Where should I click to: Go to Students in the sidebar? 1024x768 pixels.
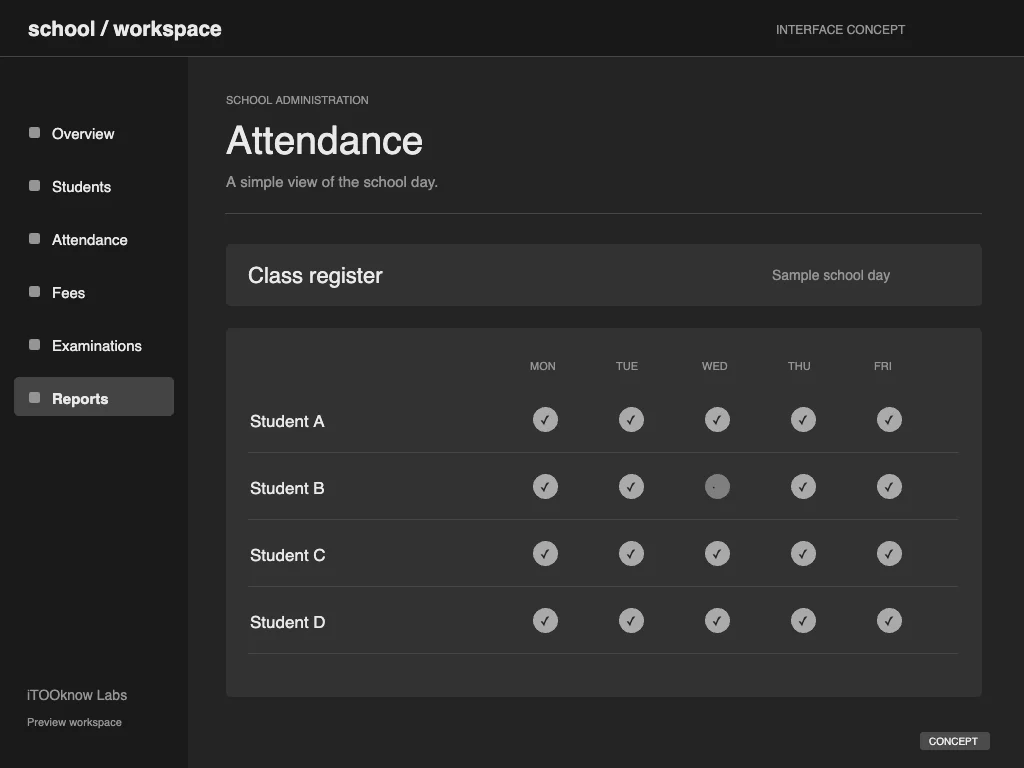94,186
